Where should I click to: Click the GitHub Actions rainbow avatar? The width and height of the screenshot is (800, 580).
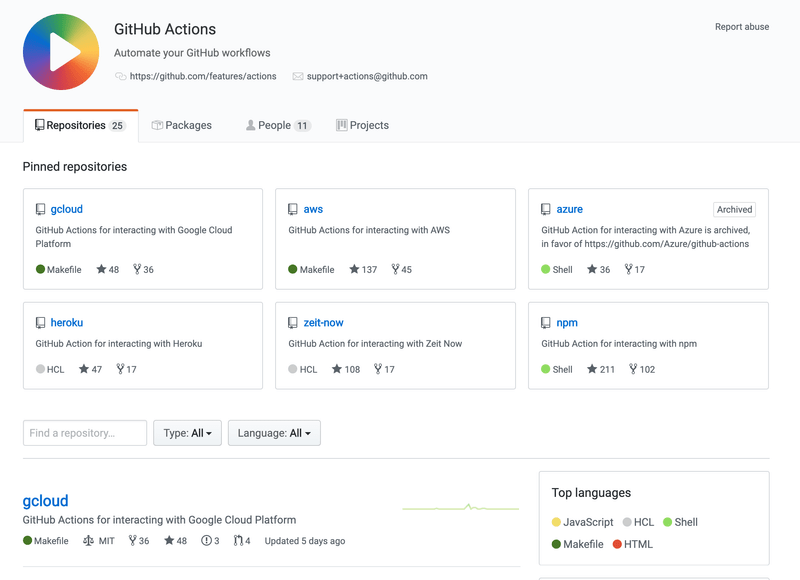pos(60,52)
